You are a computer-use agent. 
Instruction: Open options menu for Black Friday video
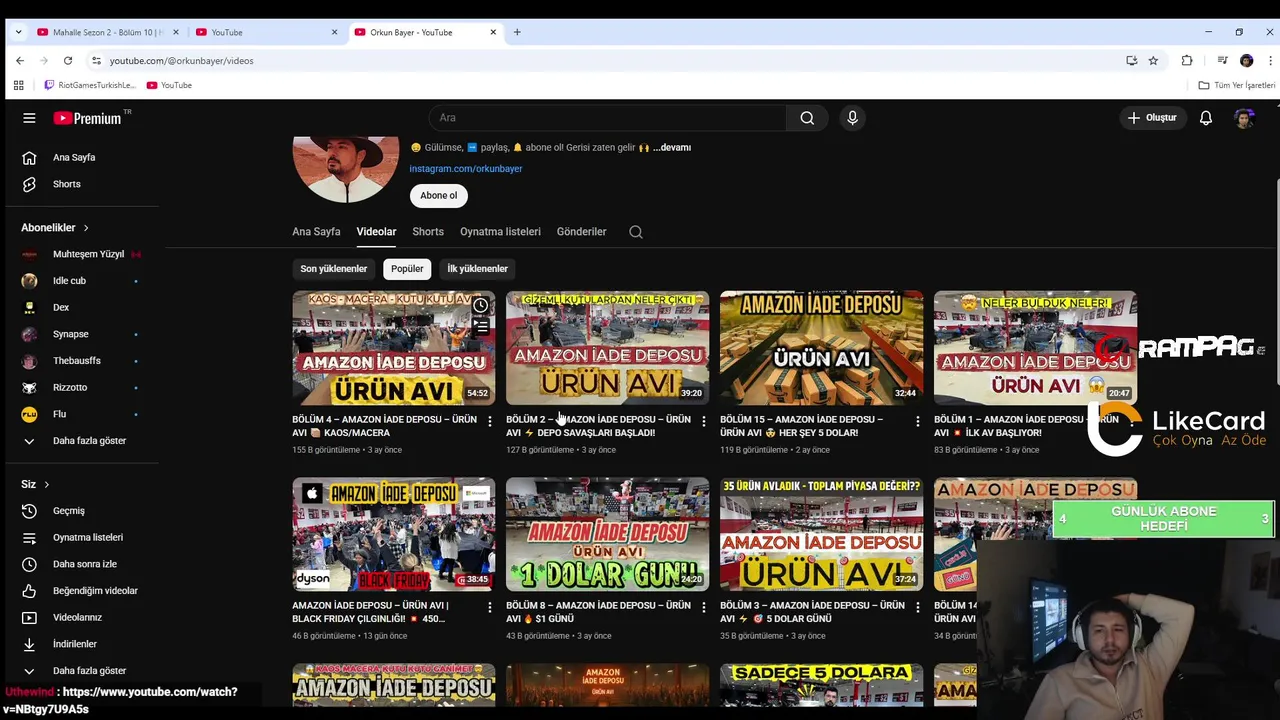tap(489, 607)
